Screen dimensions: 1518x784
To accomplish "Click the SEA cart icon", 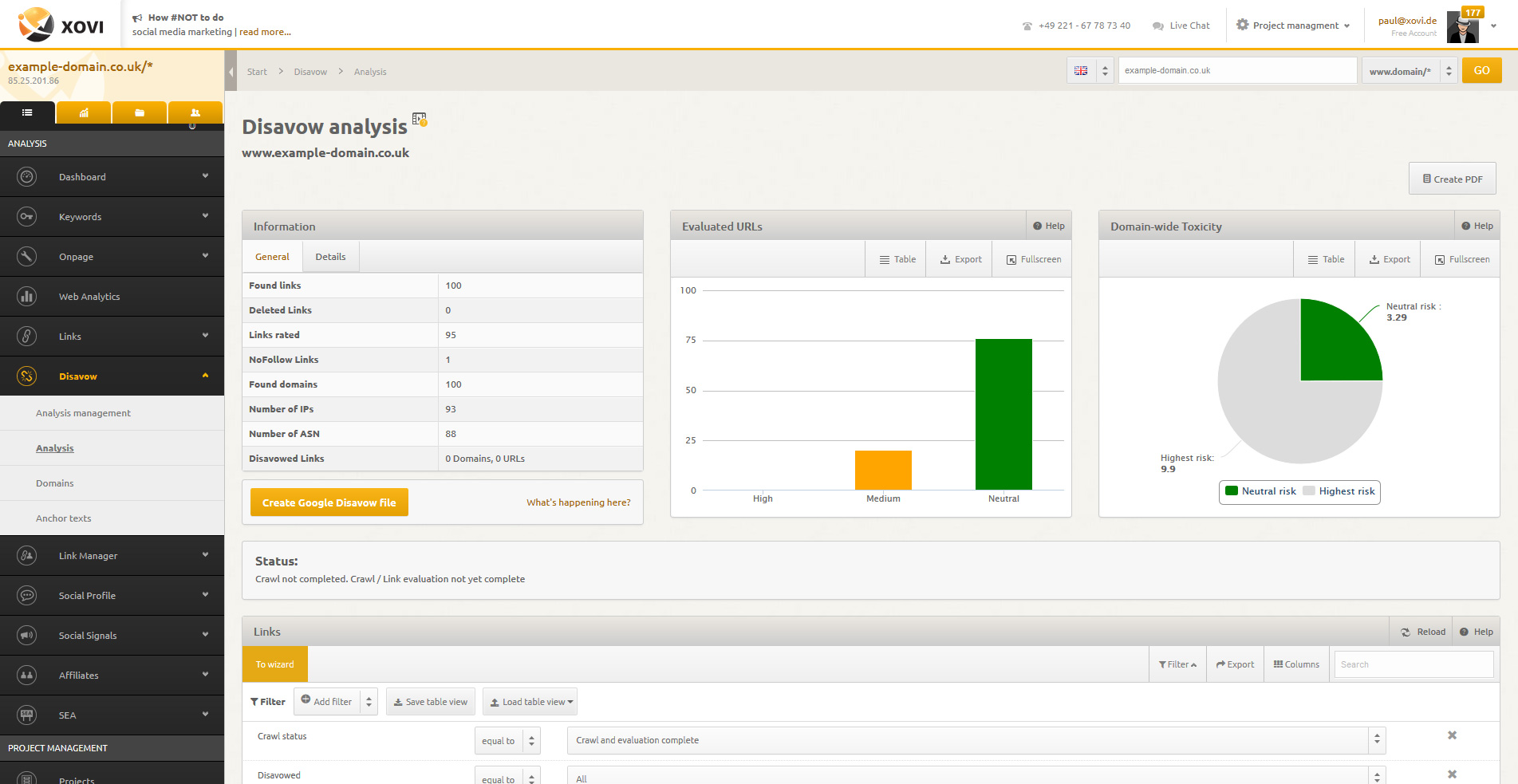I will tap(27, 715).
